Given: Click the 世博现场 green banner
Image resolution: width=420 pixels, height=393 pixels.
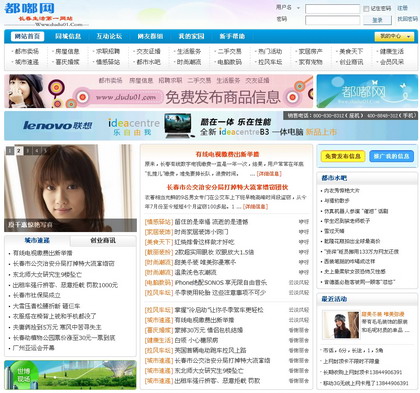Looking at the screenshot, I should [70, 375].
